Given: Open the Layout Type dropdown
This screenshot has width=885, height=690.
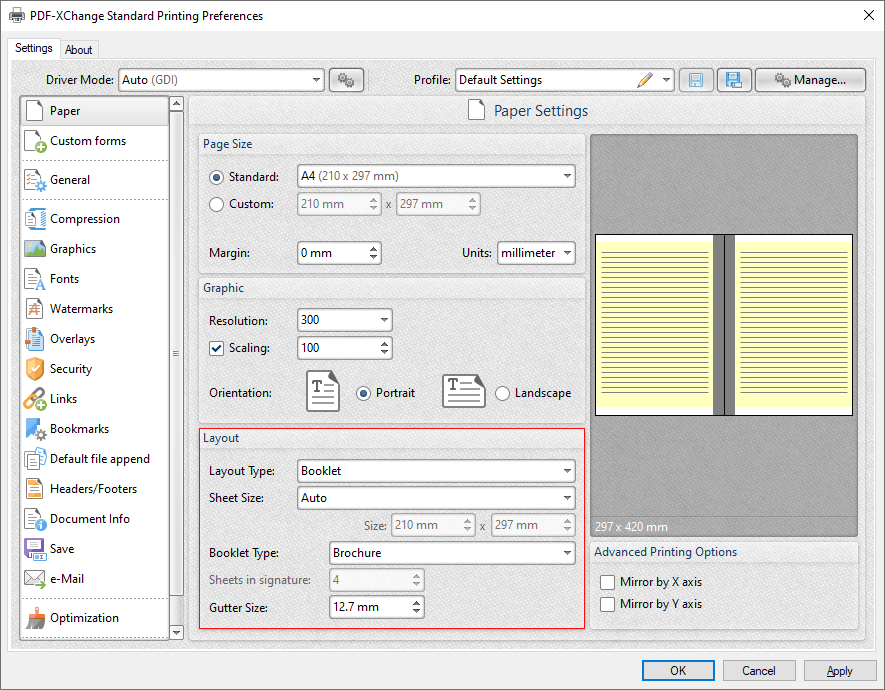Looking at the screenshot, I should coord(568,471).
